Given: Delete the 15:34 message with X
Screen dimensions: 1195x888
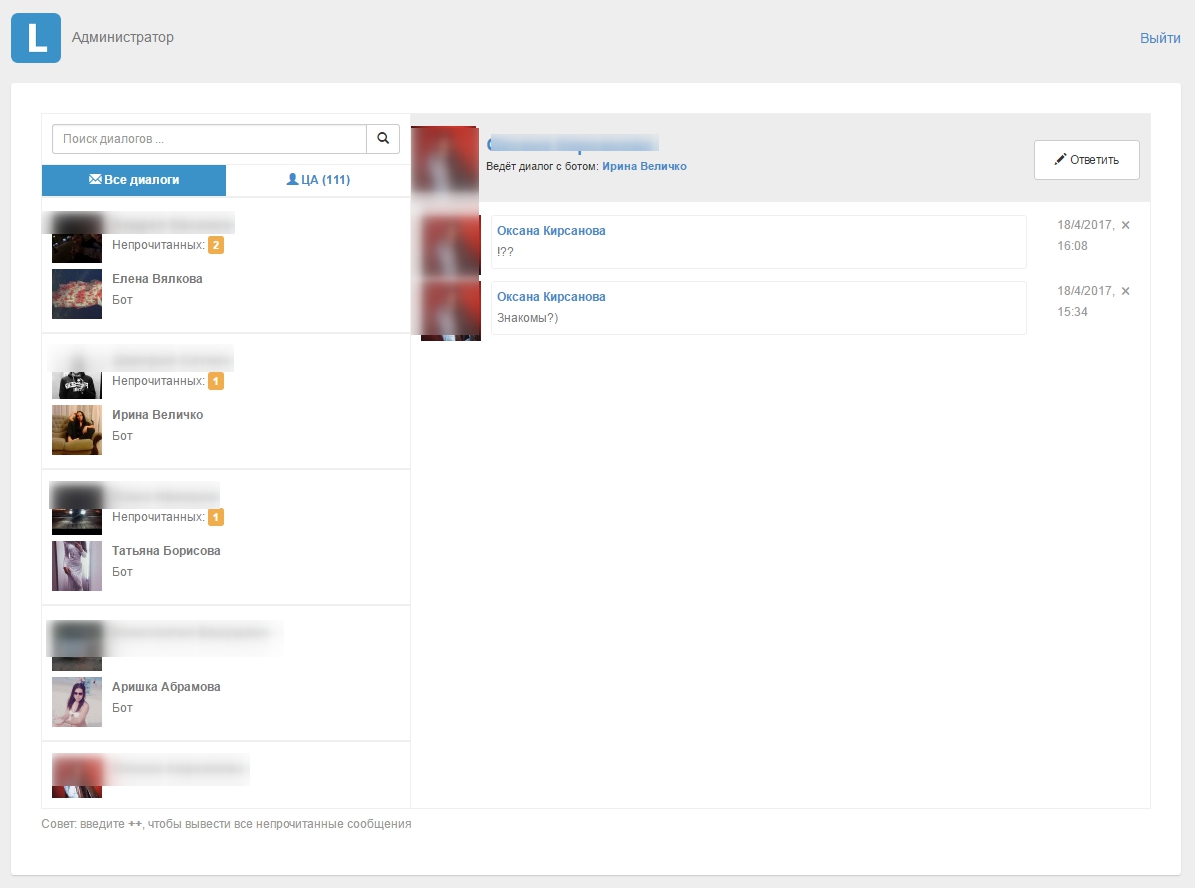Looking at the screenshot, I should 1125,291.
